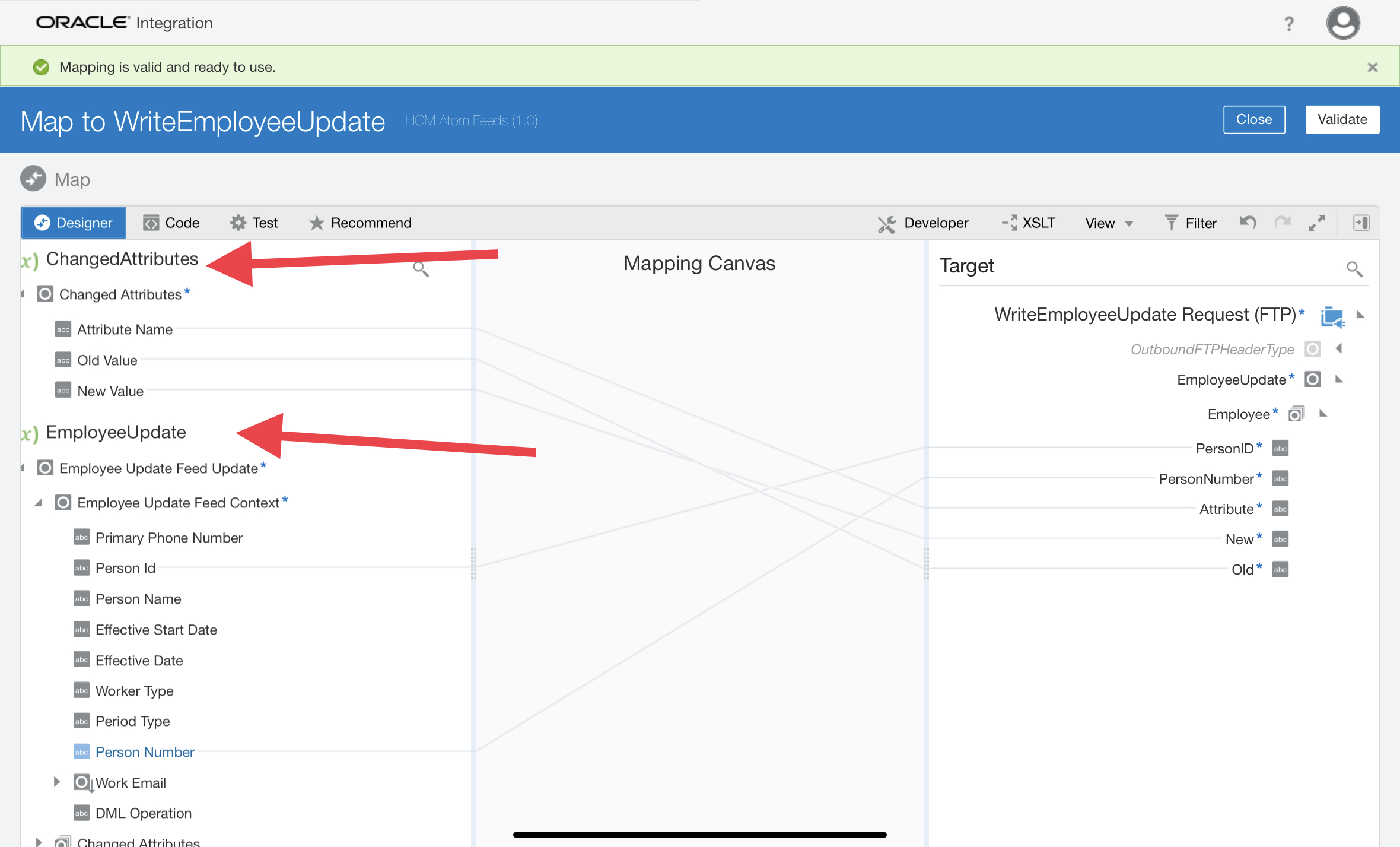Click the undo arrow icon in toolbar
The width and height of the screenshot is (1400, 847).
point(1248,223)
